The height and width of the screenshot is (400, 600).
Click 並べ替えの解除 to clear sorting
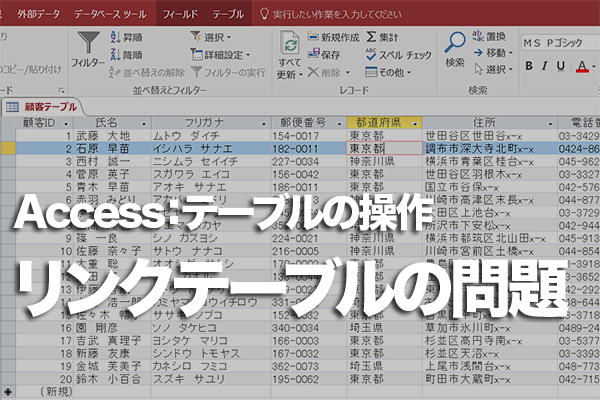(147, 72)
